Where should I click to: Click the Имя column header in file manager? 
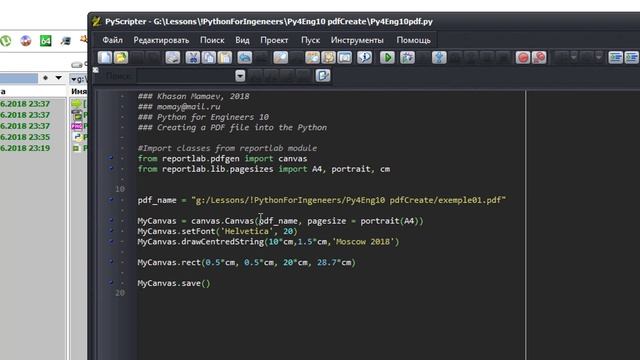tap(79, 91)
